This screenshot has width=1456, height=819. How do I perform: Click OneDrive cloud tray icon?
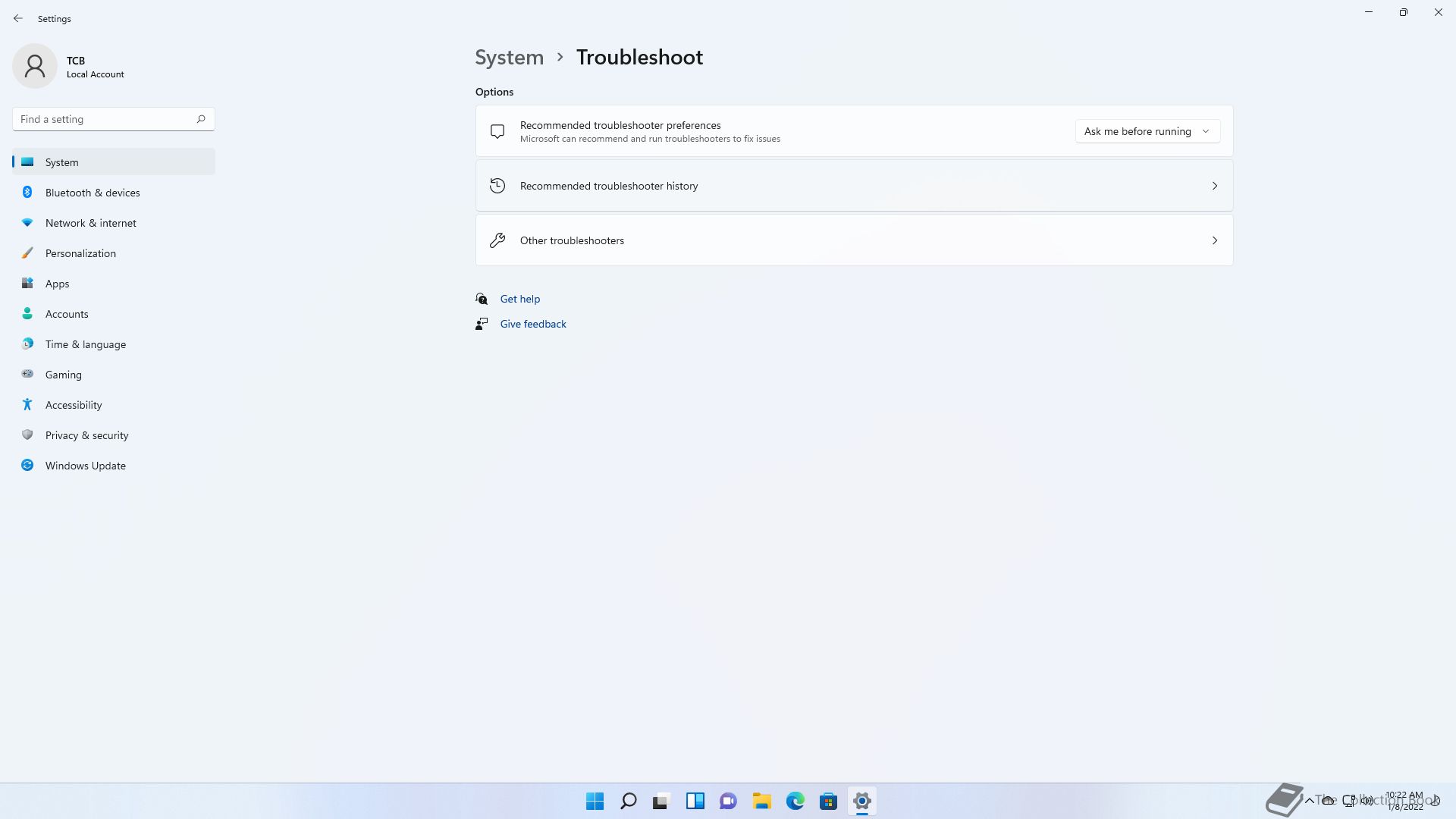pyautogui.click(x=1328, y=800)
